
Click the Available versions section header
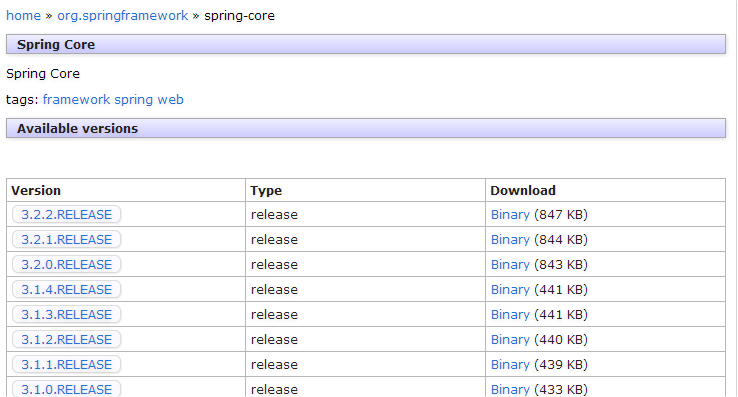(366, 128)
